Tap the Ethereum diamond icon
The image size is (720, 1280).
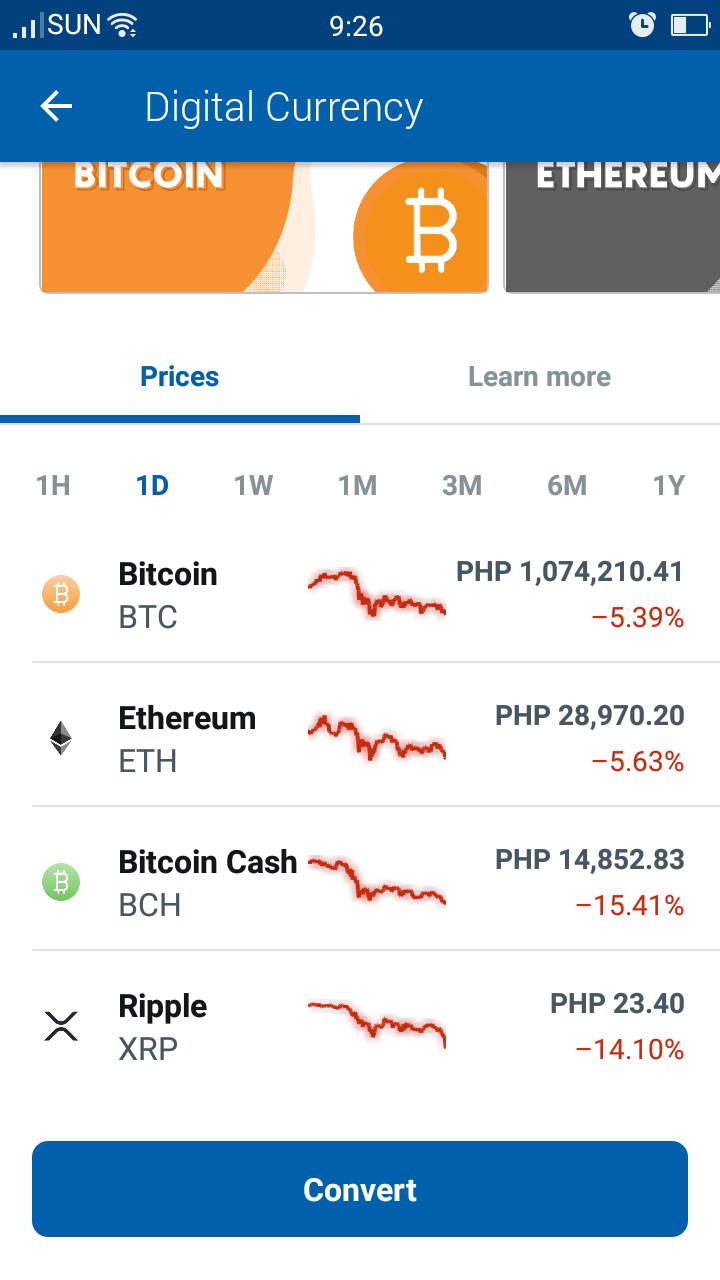[61, 739]
